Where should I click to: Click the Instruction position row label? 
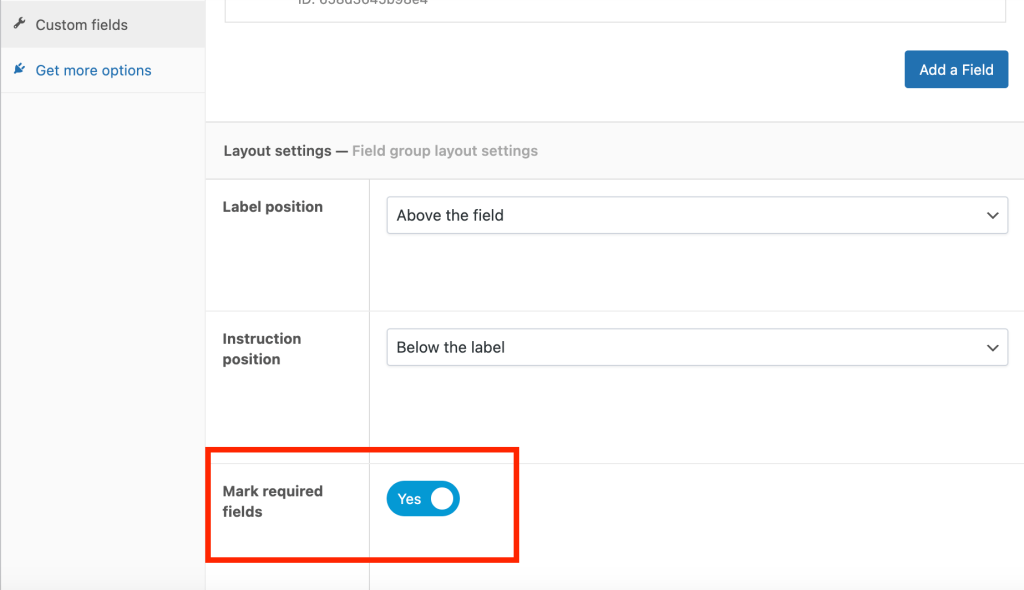(262, 348)
